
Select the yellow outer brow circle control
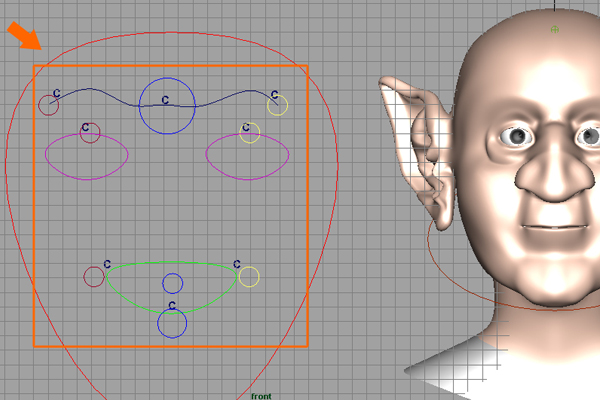click(277, 105)
